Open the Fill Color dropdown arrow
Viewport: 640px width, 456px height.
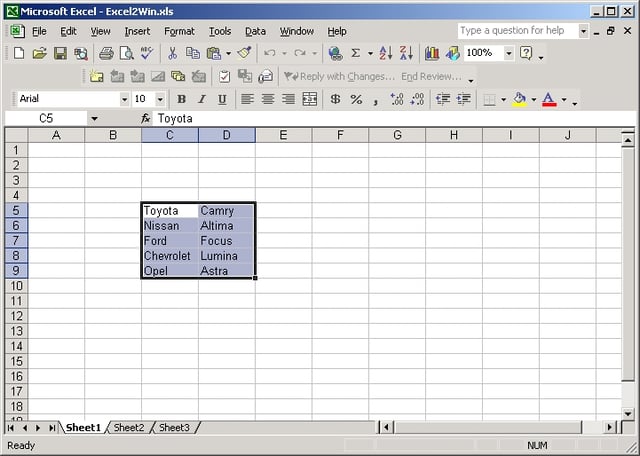pos(533,99)
